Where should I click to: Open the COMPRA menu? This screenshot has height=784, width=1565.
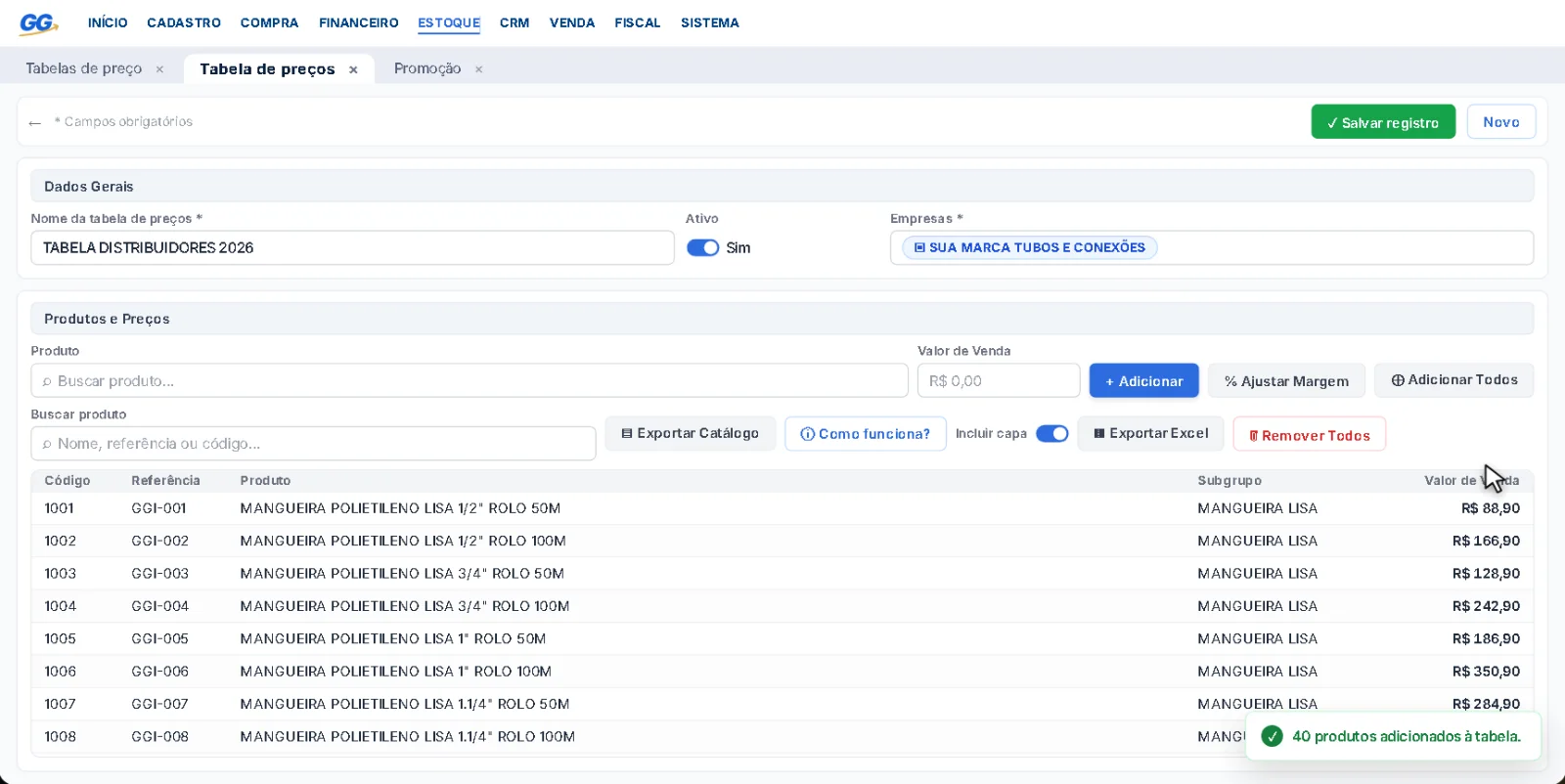pyautogui.click(x=270, y=22)
